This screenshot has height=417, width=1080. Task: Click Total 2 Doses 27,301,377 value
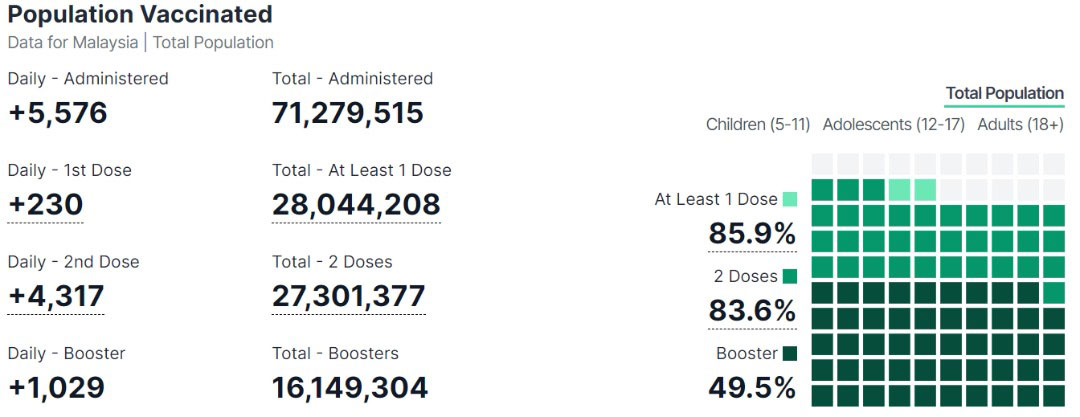(x=349, y=296)
